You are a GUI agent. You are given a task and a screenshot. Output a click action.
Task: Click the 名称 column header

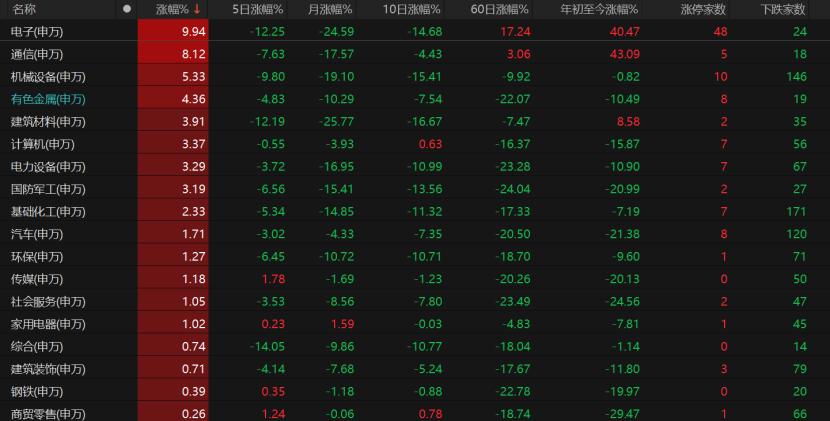24,9
